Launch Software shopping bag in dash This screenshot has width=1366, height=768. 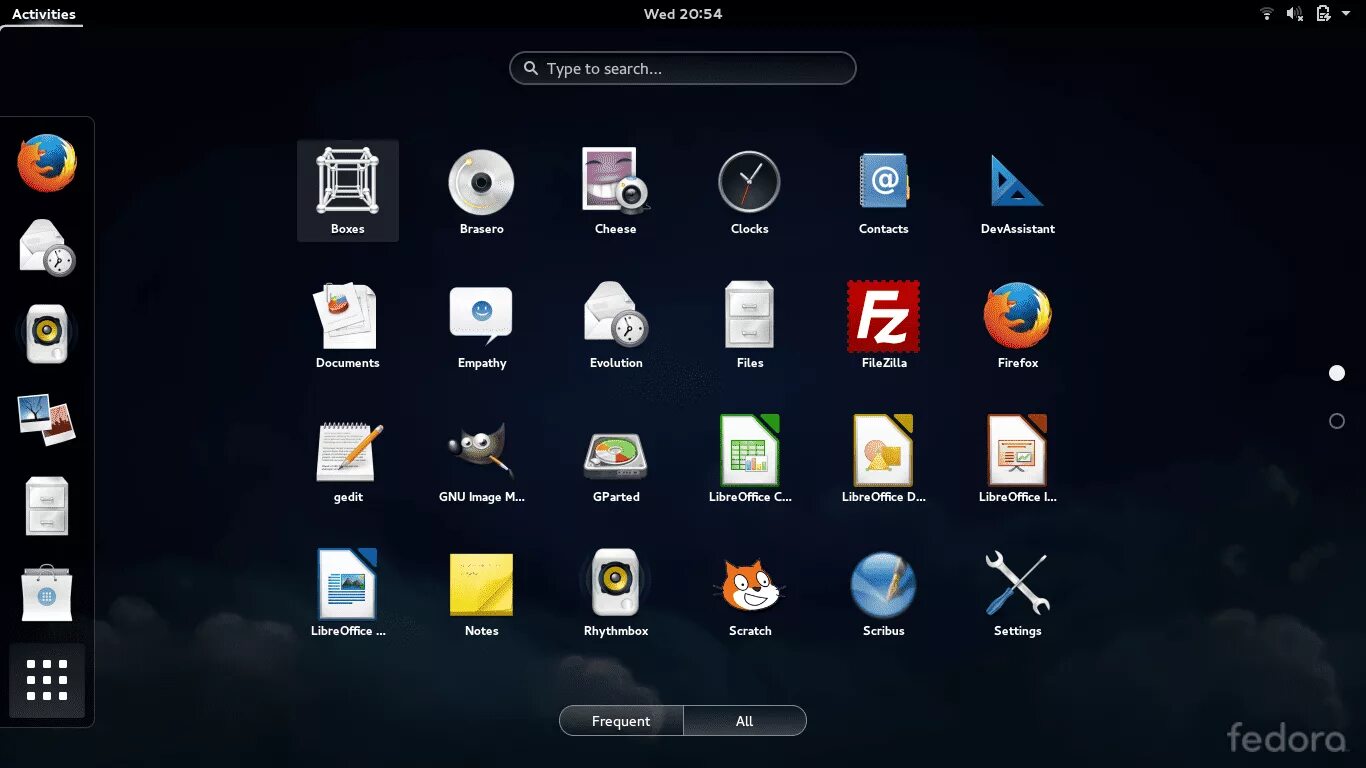coord(47,593)
